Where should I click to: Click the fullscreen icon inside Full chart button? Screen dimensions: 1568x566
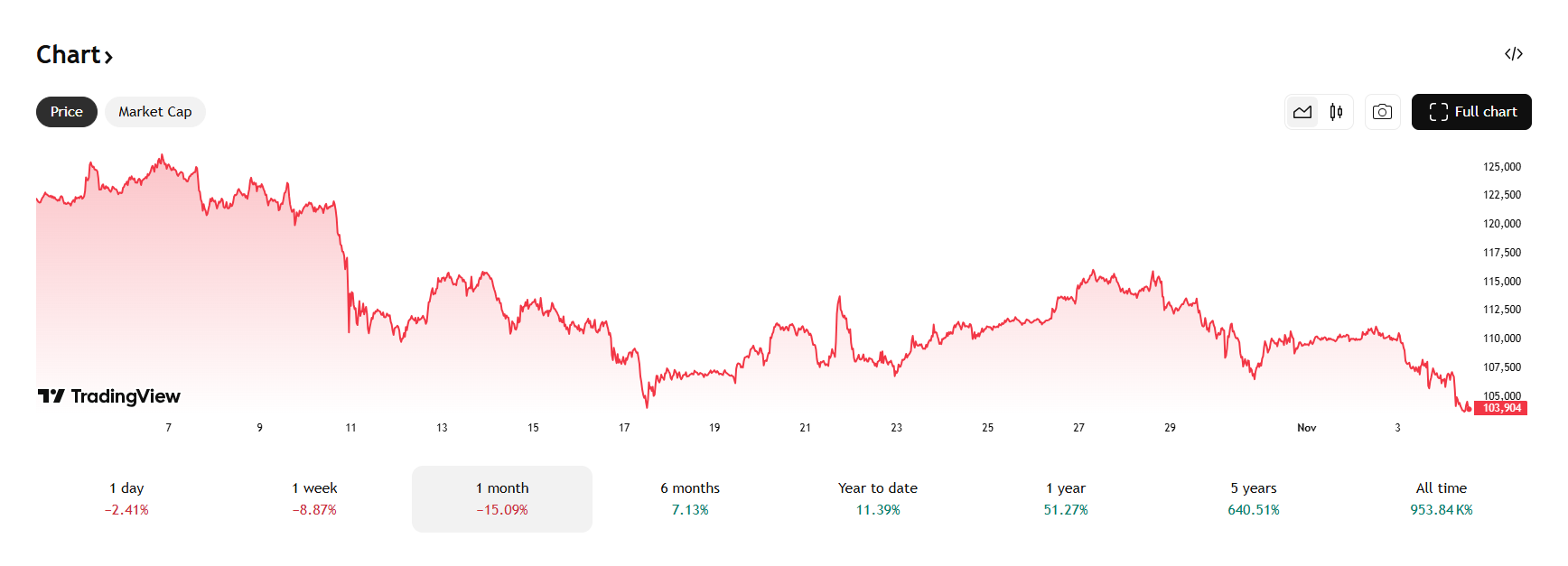click(x=1439, y=112)
